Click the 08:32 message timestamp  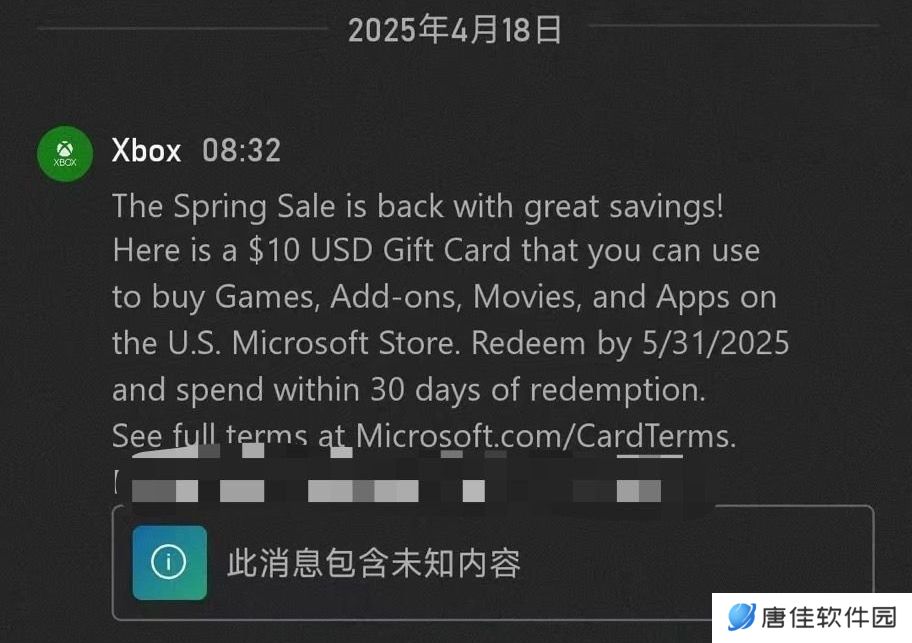pos(241,151)
